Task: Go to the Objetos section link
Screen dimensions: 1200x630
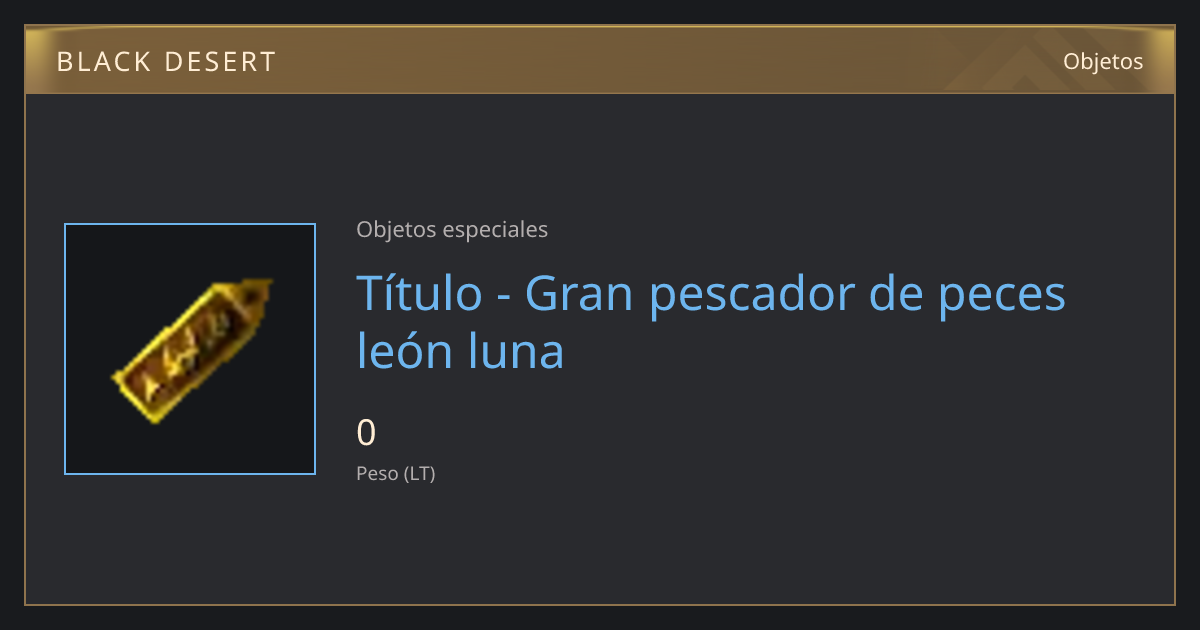Action: click(x=1103, y=62)
